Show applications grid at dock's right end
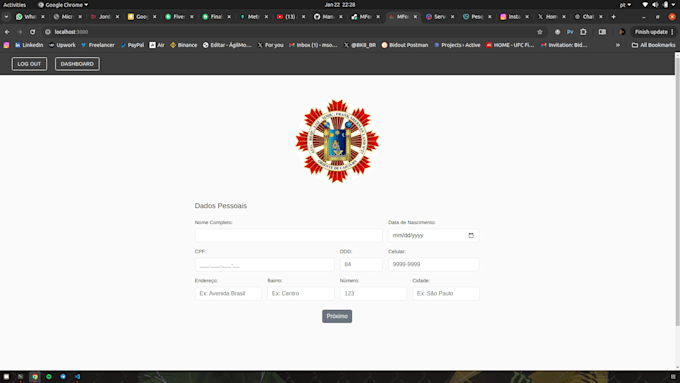This screenshot has height=383, width=680. (x=673, y=376)
